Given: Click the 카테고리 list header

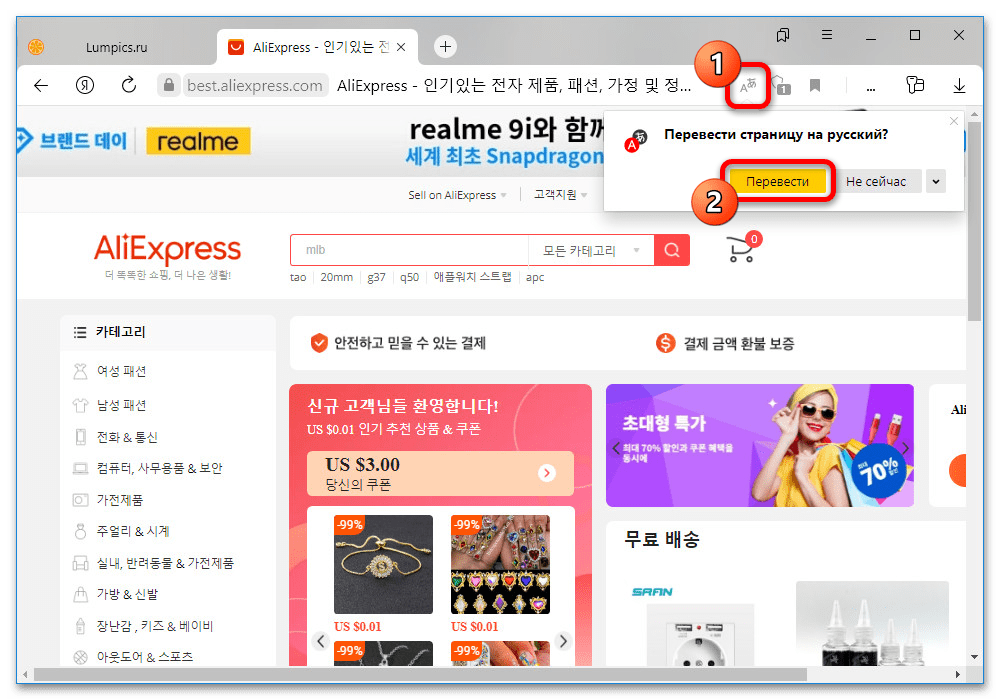Looking at the screenshot, I should point(120,332).
